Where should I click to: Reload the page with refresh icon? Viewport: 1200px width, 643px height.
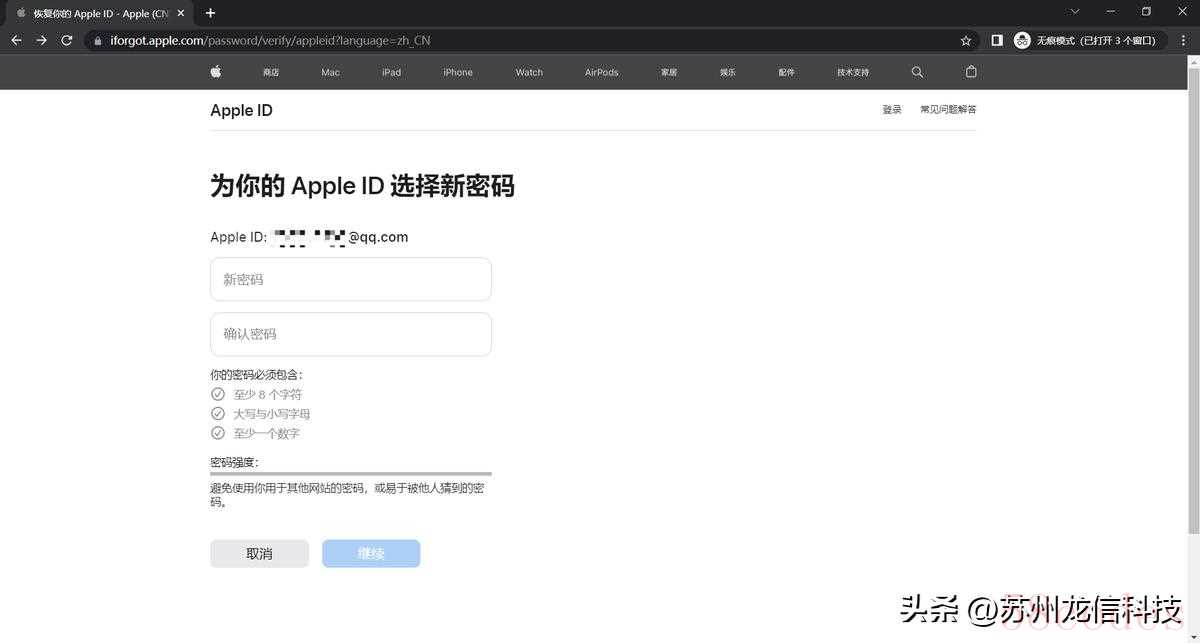67,40
